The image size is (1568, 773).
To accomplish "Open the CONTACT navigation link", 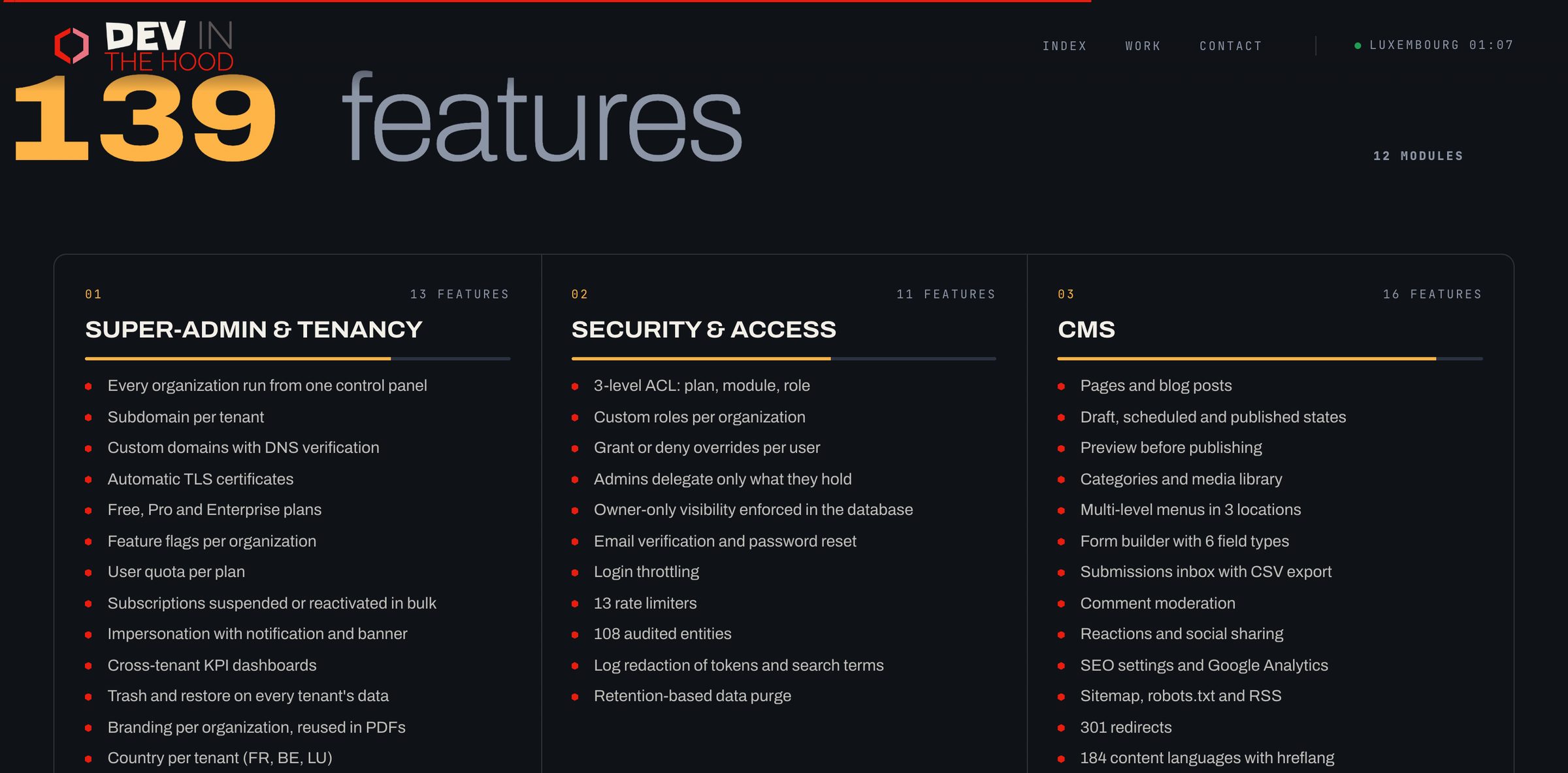I will coord(1230,46).
